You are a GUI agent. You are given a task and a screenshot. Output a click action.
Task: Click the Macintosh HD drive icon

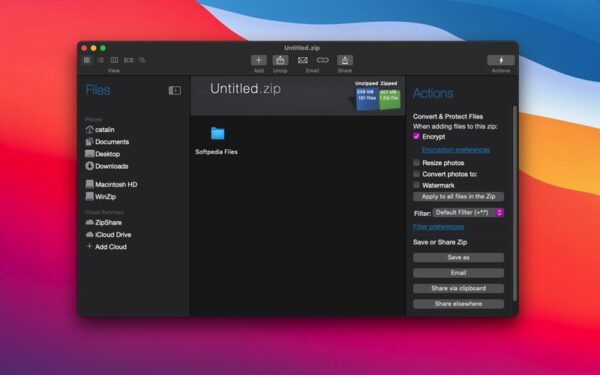[90, 184]
